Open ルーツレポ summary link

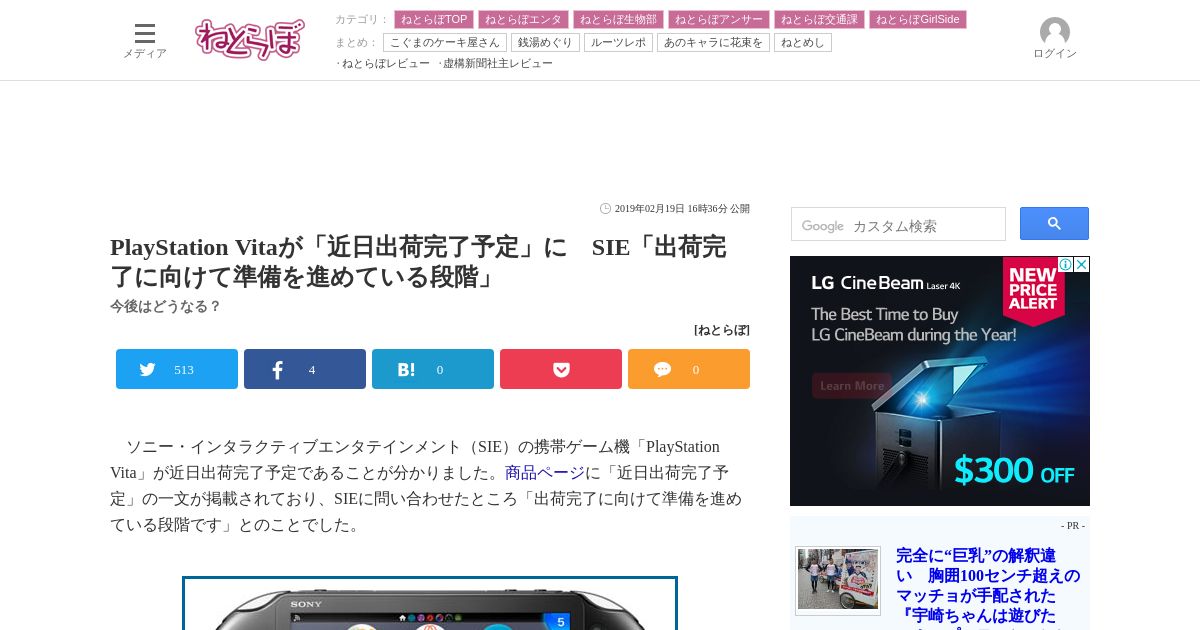(x=618, y=42)
